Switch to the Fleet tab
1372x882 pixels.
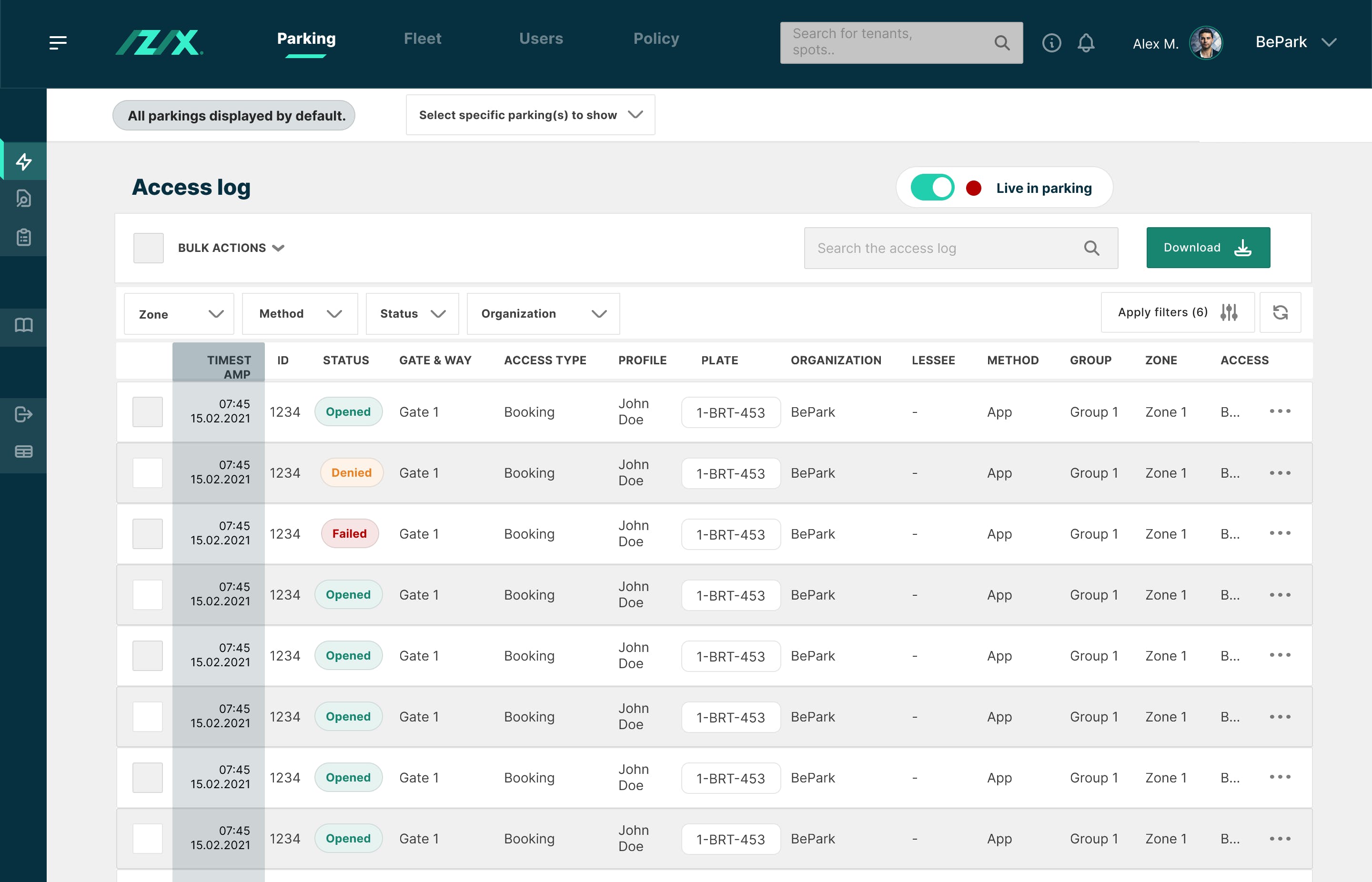[x=422, y=39]
